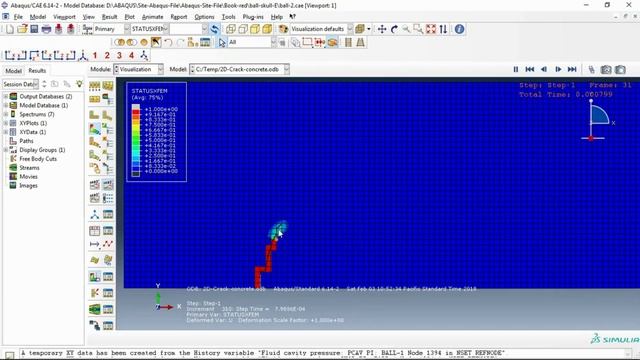The image size is (640, 360).
Task: Jump to last animation frame
Action: point(572,69)
